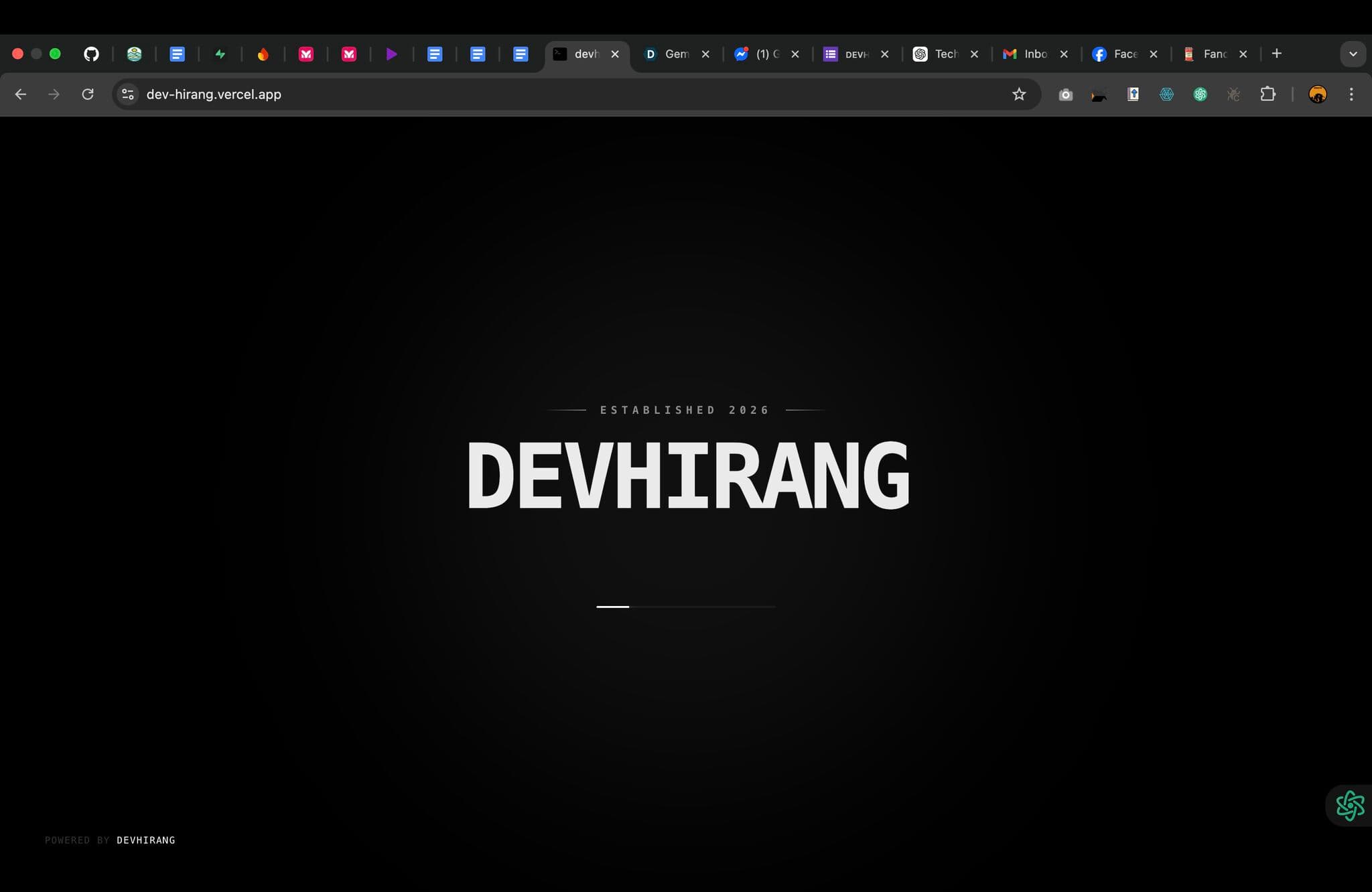View site information for dev-hirang.vercel.app
The width and height of the screenshot is (1372, 892).
coord(128,94)
